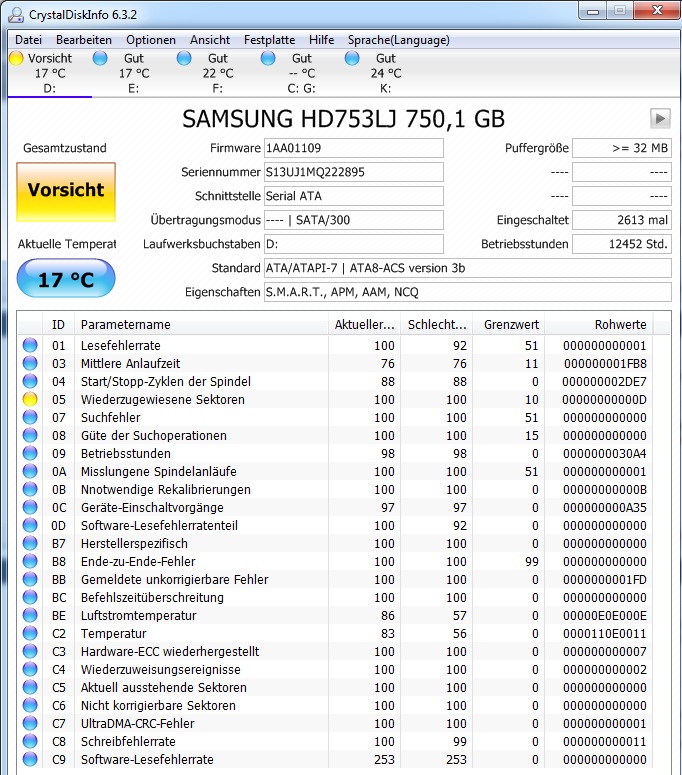Click the status dot for UltraDMA-CRC-Fehler
Viewport: 682px width, 775px height.
(30, 723)
